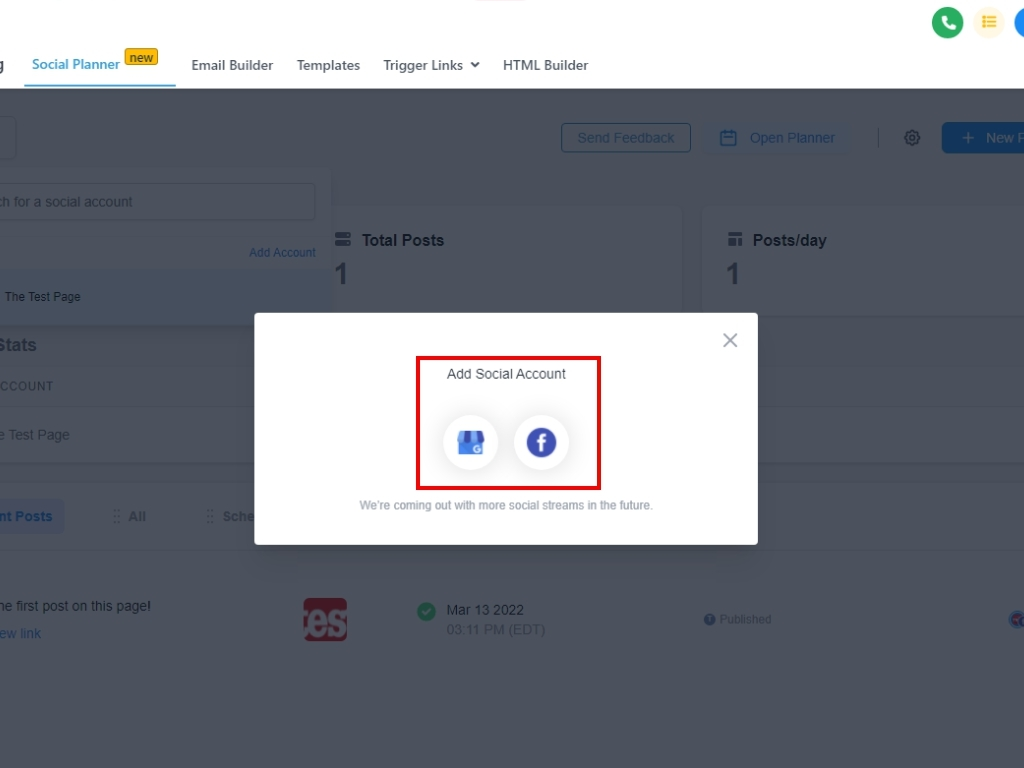Image resolution: width=1024 pixels, height=768 pixels.
Task: Click the Total Posts label
Action: [x=403, y=240]
